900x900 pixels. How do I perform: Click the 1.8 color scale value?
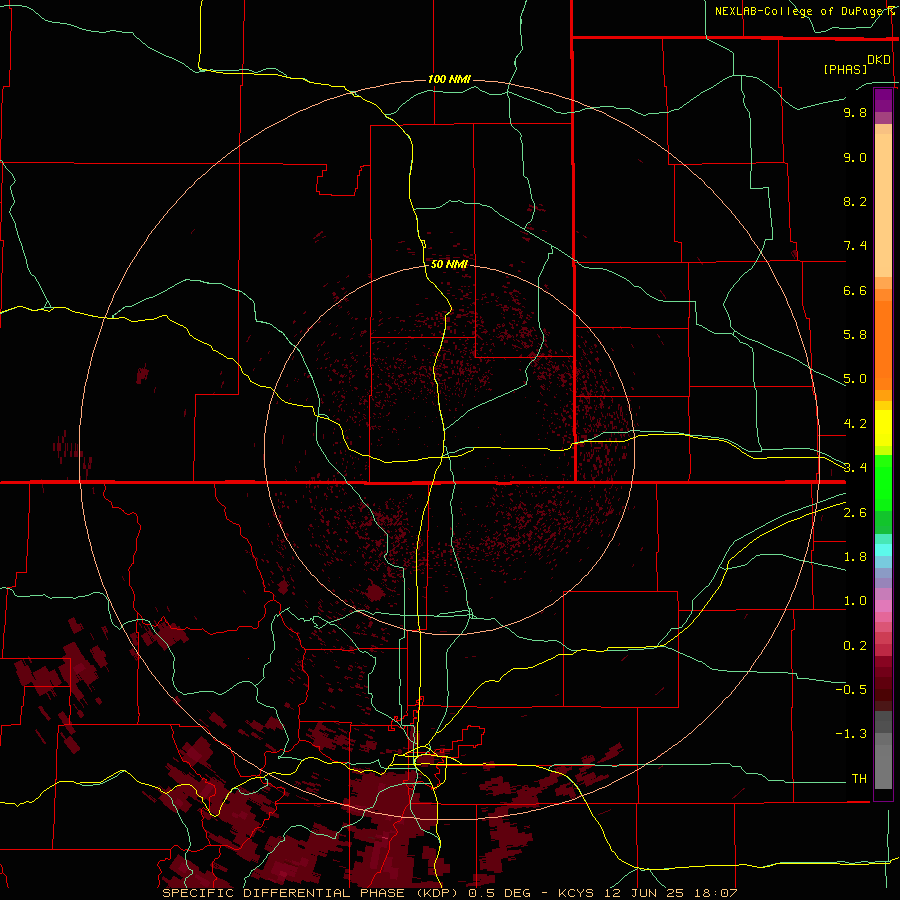pos(855,557)
